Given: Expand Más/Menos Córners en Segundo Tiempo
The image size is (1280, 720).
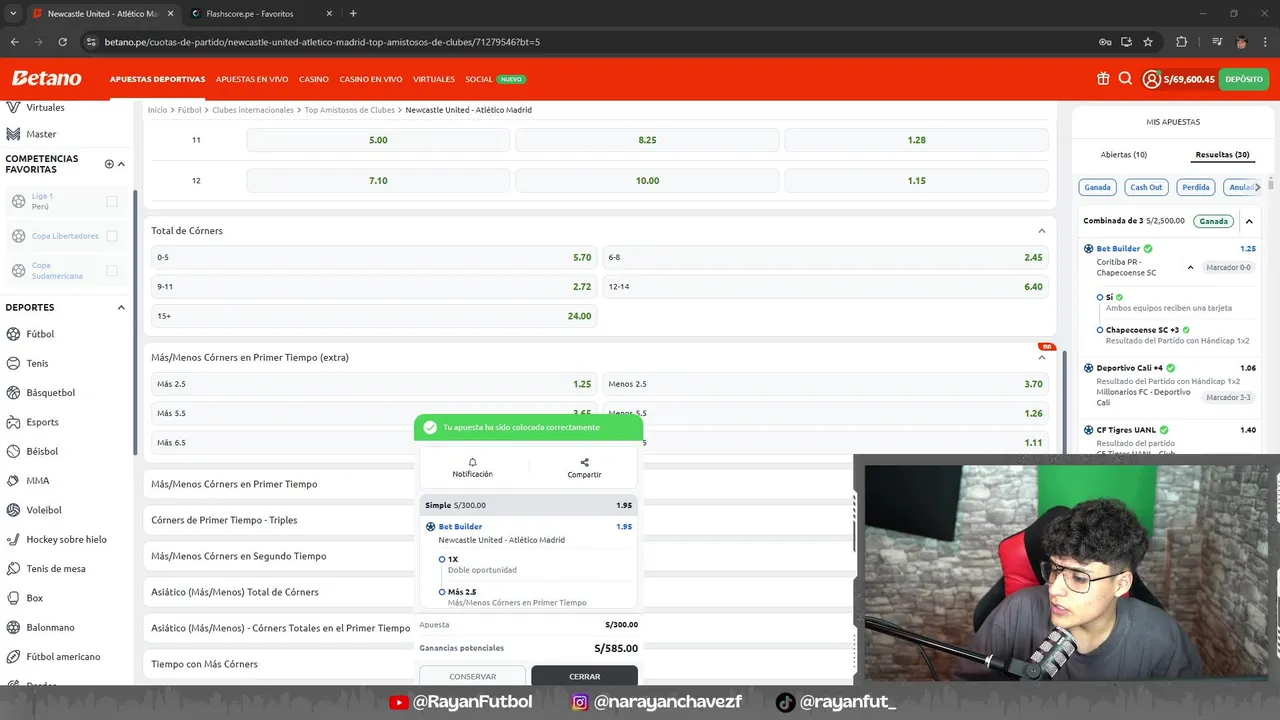Looking at the screenshot, I should coord(239,556).
